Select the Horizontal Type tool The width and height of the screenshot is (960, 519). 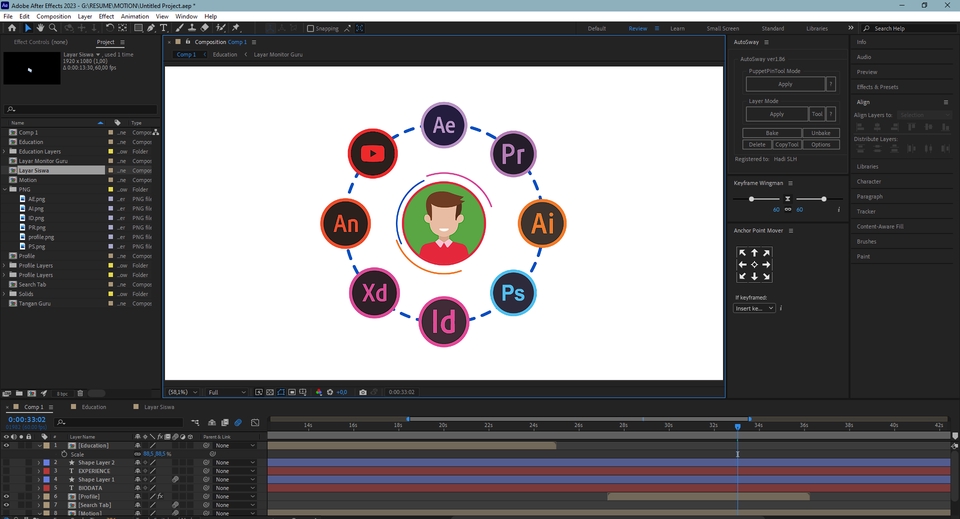[x=163, y=28]
